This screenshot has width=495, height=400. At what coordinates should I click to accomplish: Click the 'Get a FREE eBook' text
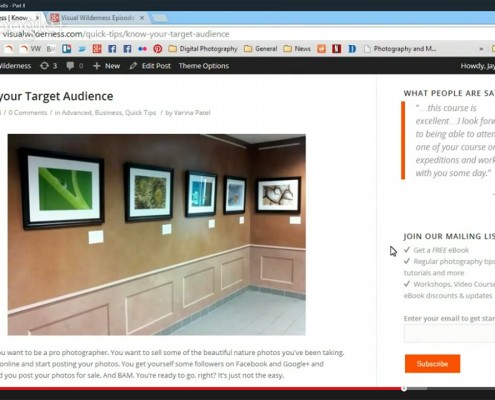pos(441,250)
